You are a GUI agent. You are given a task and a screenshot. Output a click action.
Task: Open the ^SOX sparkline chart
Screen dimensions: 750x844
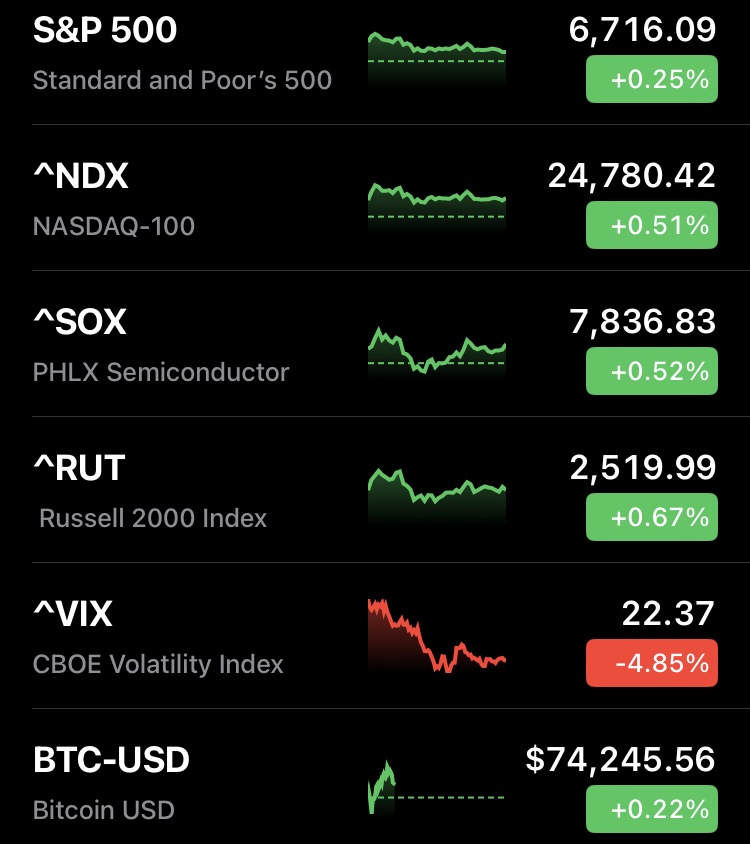coord(437,352)
